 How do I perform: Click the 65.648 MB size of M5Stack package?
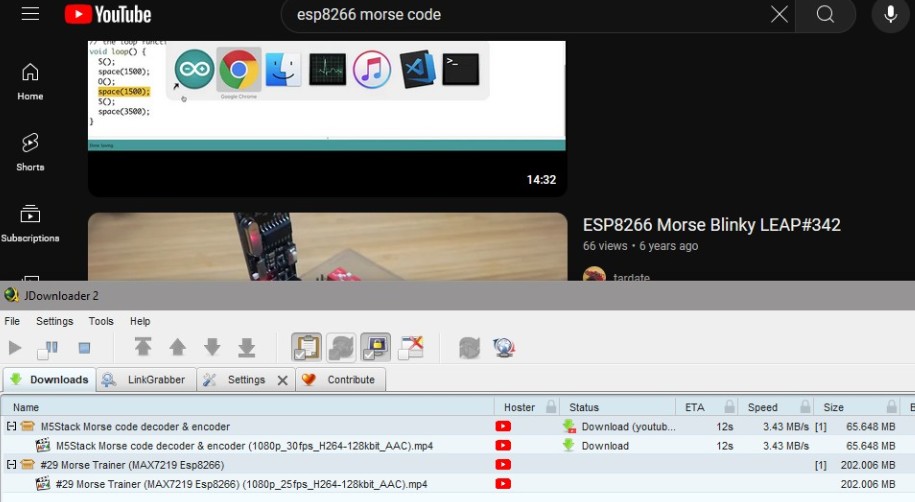(871, 427)
